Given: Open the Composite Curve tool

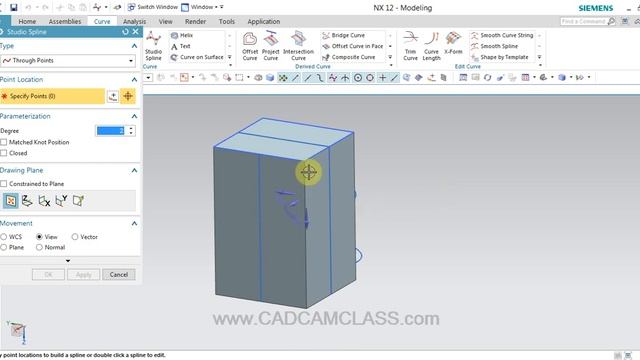Looking at the screenshot, I should click(349, 58).
